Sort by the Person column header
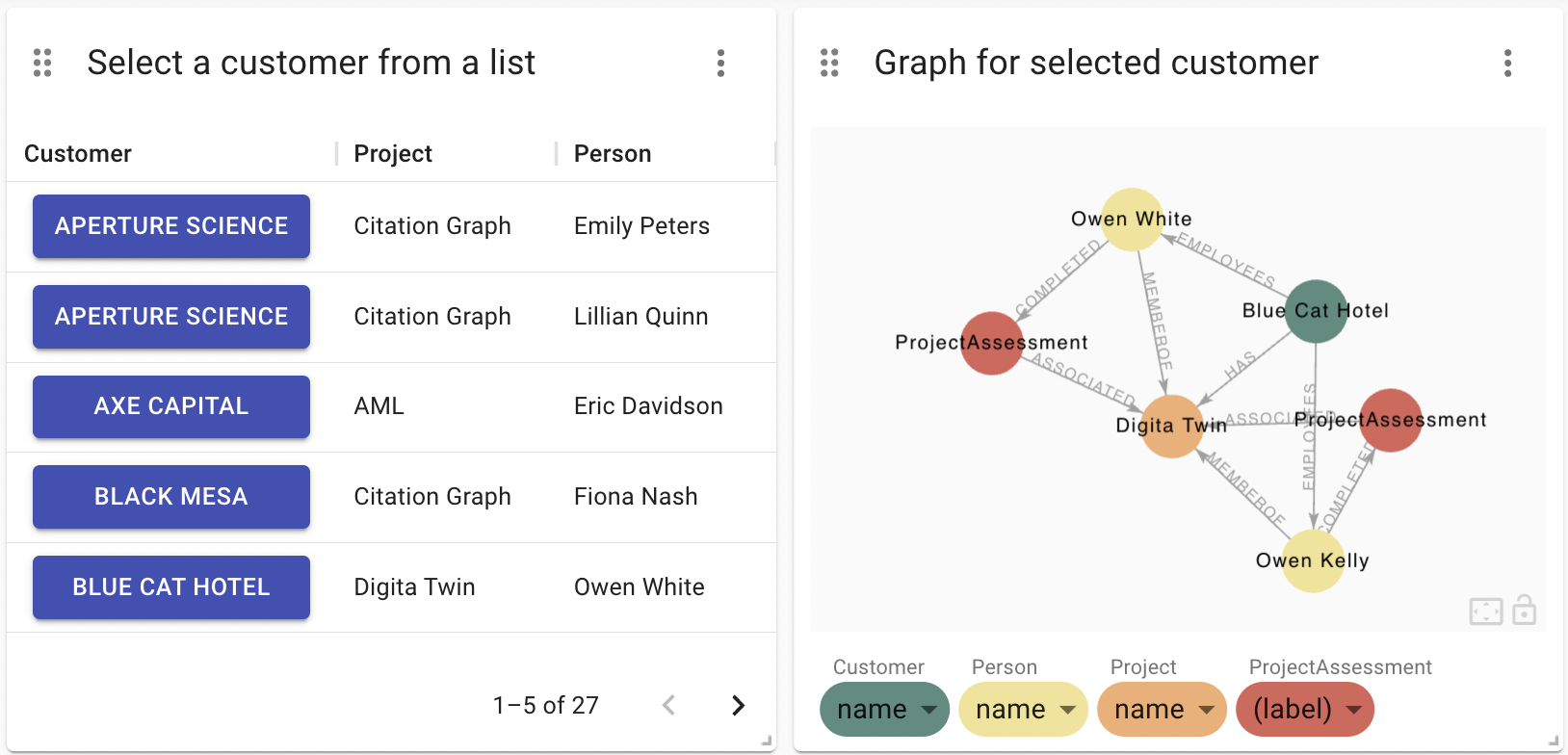Image resolution: width=1568 pixels, height=755 pixels. (613, 154)
